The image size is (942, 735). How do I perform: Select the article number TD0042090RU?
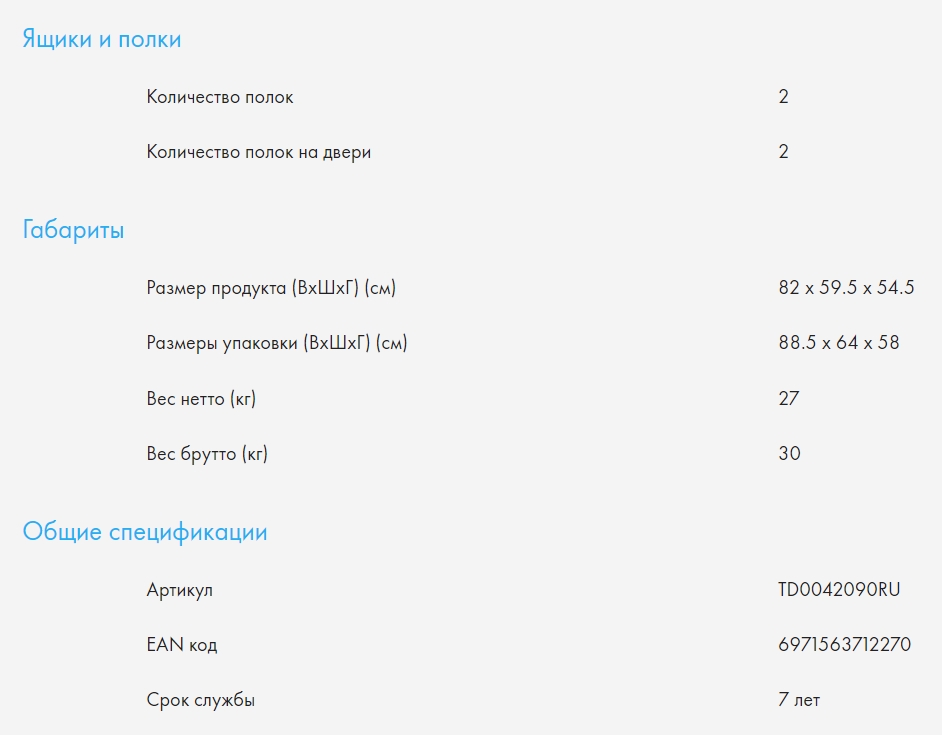[839, 590]
